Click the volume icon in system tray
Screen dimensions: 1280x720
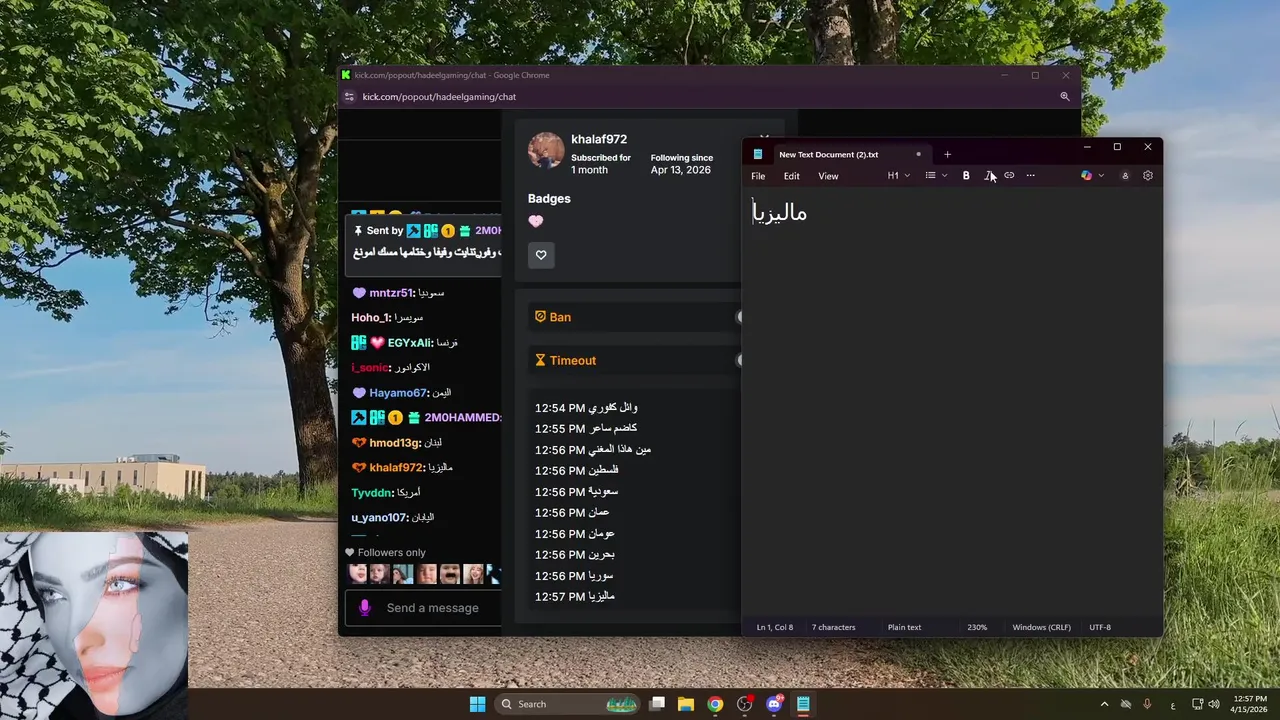tap(1214, 704)
